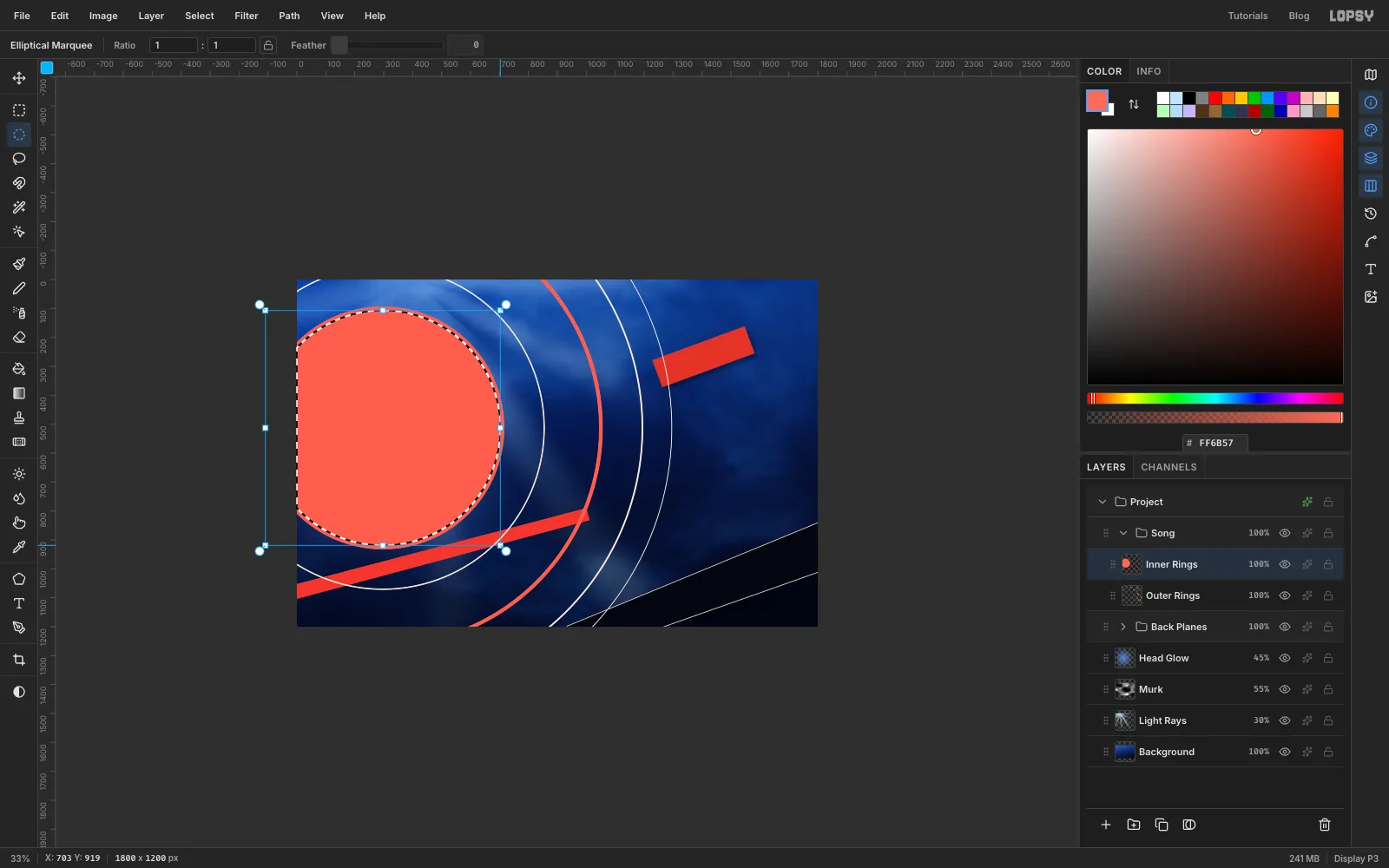The width and height of the screenshot is (1389, 868).
Task: Hide the Murk layer
Action: click(1285, 689)
